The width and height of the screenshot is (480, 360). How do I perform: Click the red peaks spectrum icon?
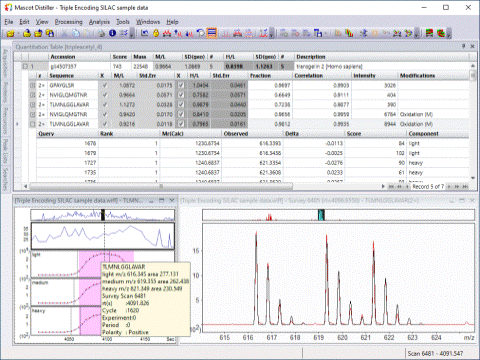167,33
